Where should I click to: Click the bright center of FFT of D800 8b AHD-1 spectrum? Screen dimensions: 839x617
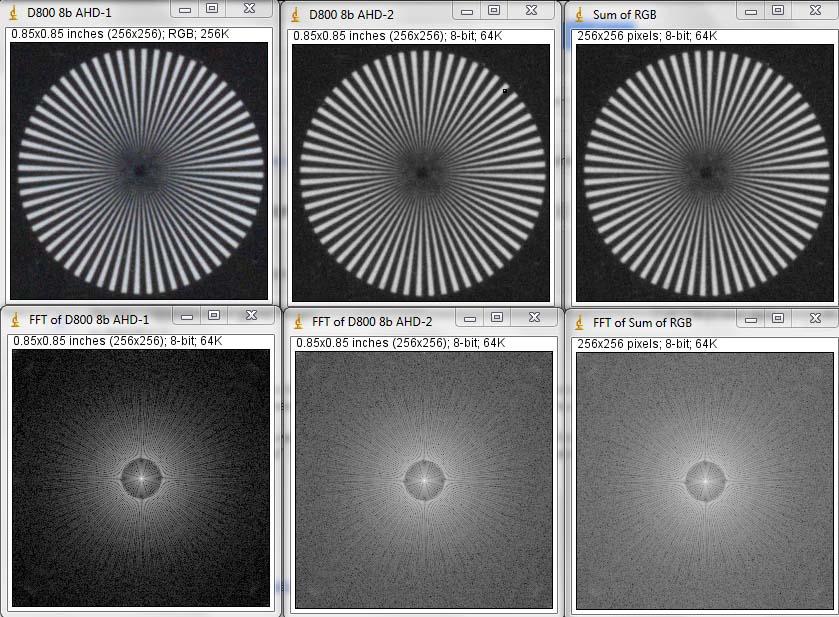click(x=141, y=478)
